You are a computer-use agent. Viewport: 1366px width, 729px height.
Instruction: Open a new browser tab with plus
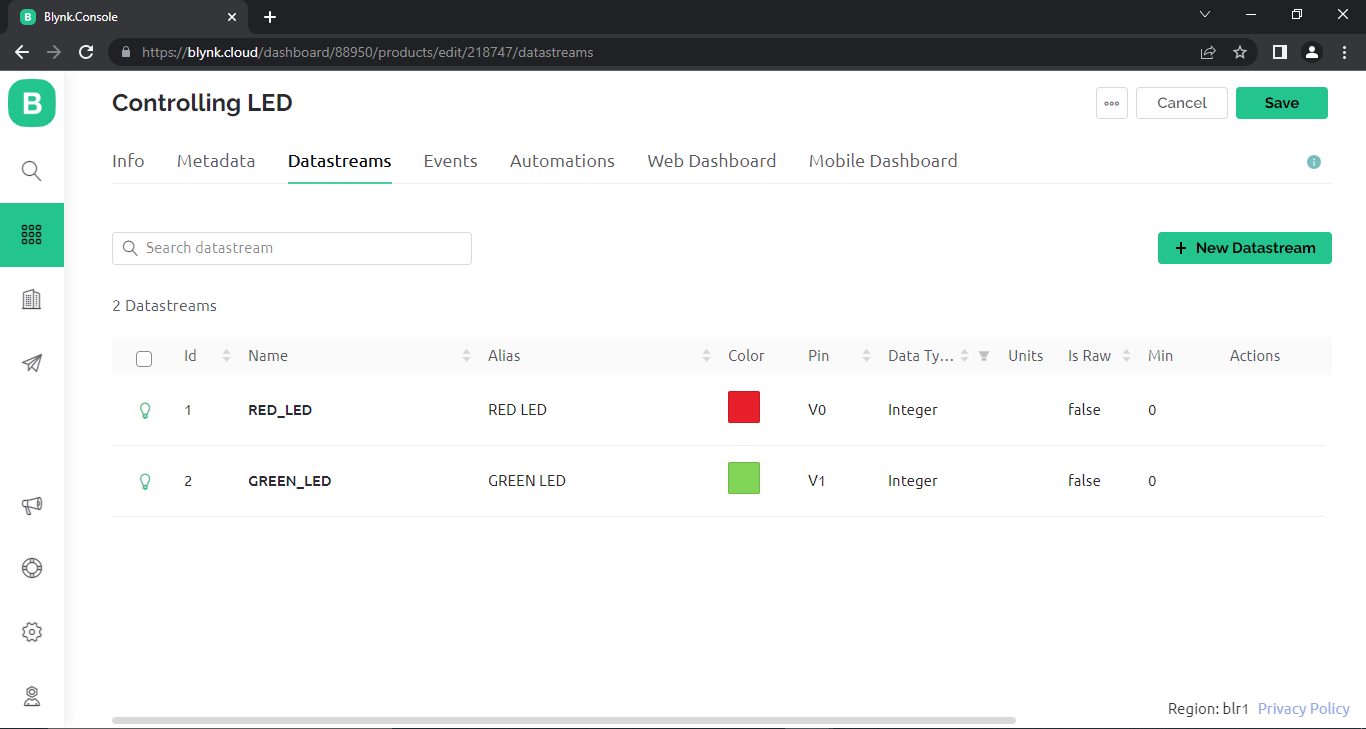coord(270,17)
